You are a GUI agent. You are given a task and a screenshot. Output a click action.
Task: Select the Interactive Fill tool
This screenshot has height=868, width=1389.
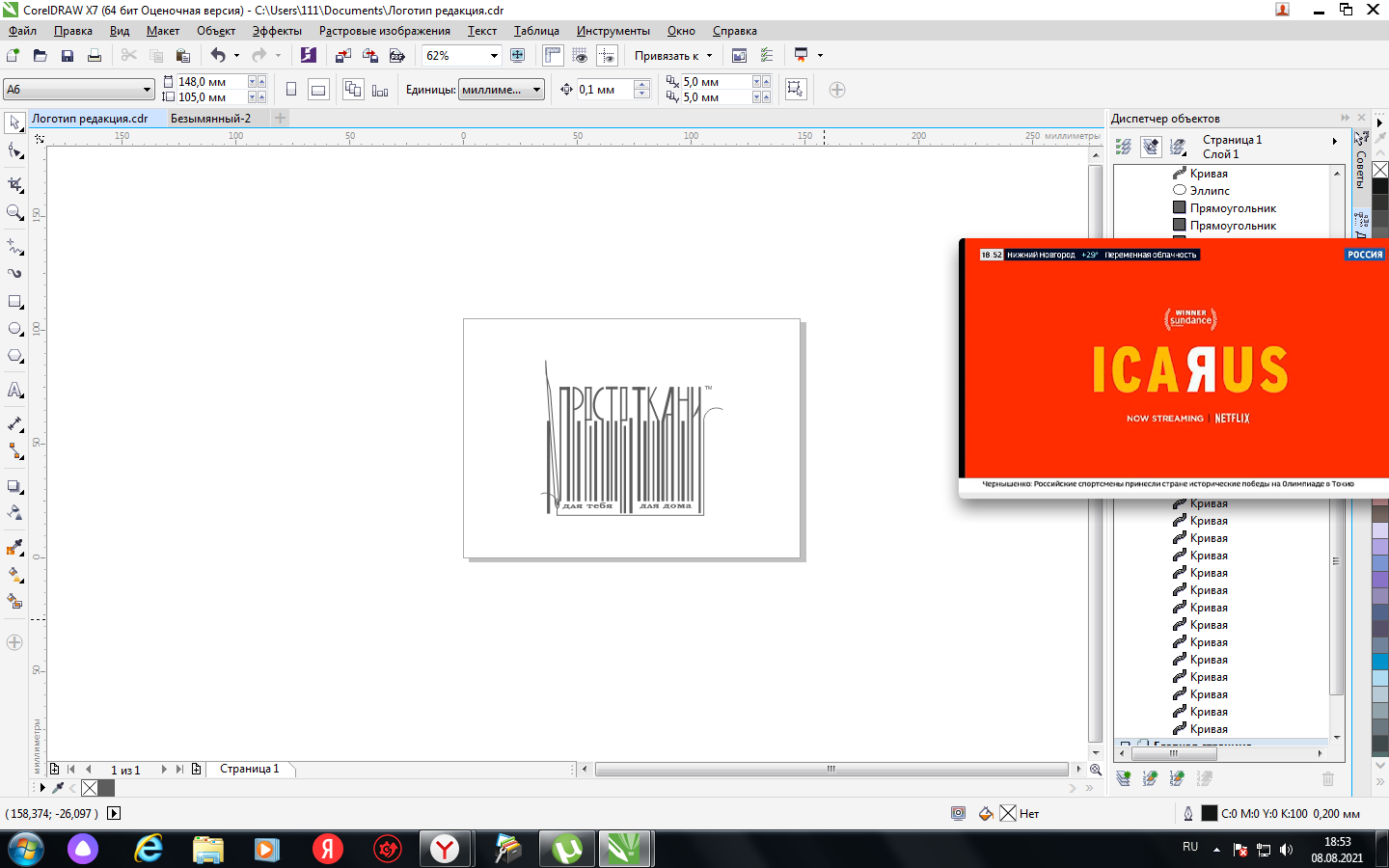pyautogui.click(x=14, y=574)
